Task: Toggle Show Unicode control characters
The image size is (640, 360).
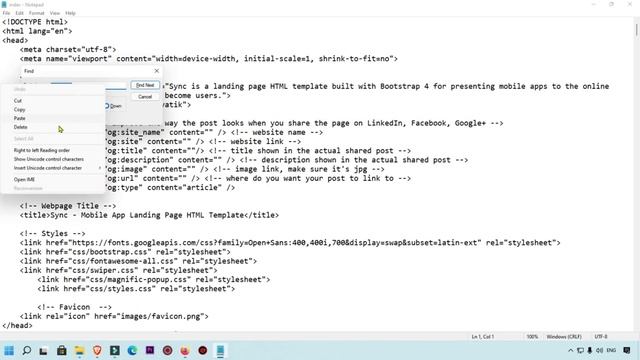Action: (x=53, y=159)
